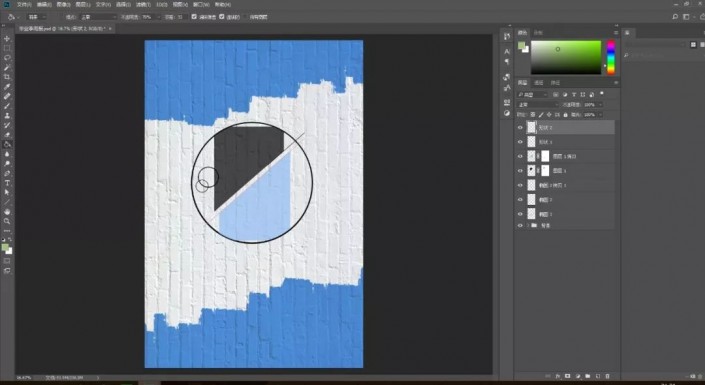The image size is (705, 385).
Task: Pick a hue on the rainbow color slider
Action: point(611,57)
